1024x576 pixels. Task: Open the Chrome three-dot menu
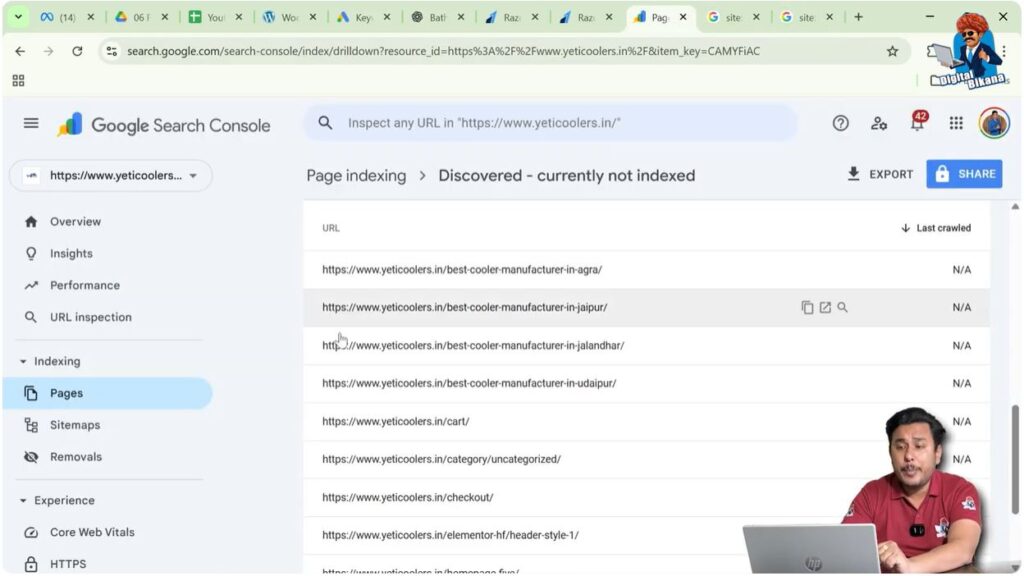coord(1004,51)
